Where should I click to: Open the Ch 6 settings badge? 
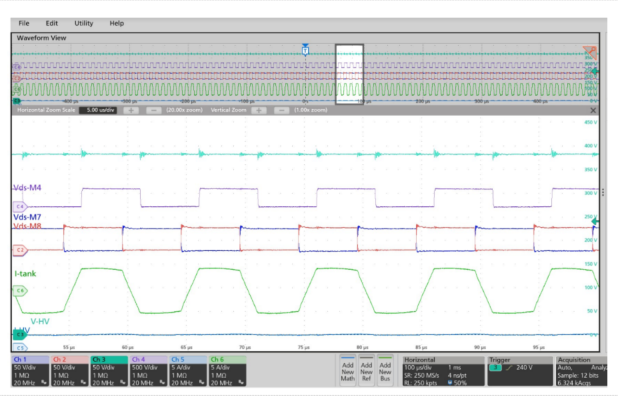227,371
